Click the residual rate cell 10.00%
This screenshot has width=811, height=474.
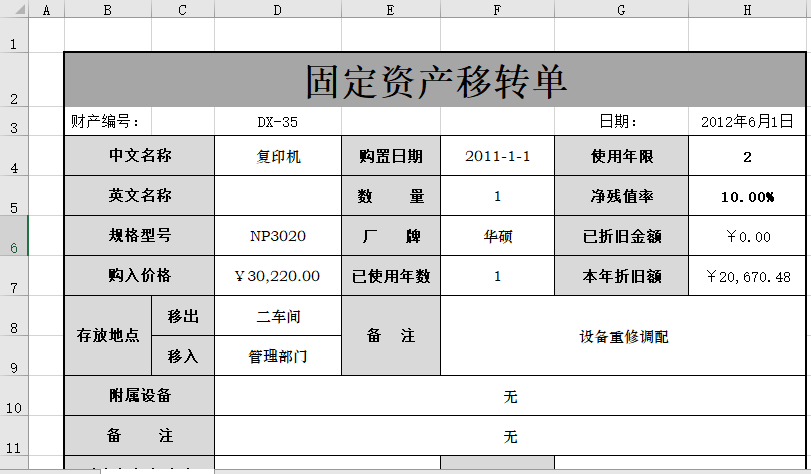[x=747, y=196]
